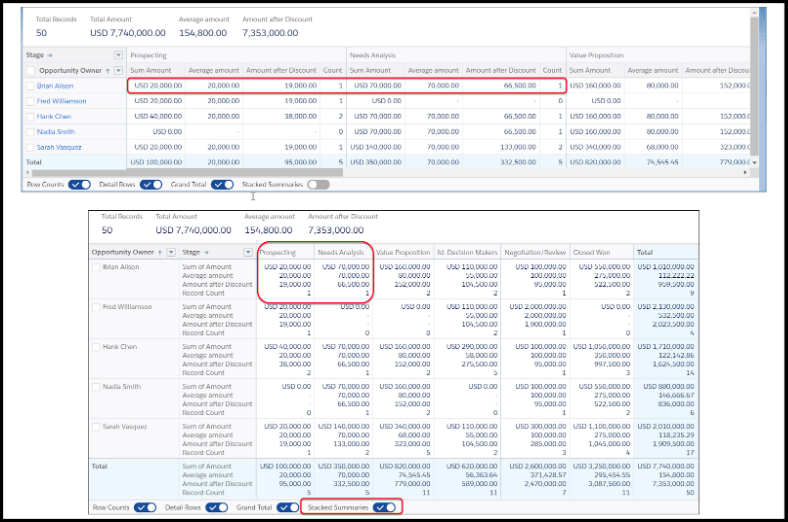
Task: Click the Value Proposition group header in top report
Action: click(596, 55)
